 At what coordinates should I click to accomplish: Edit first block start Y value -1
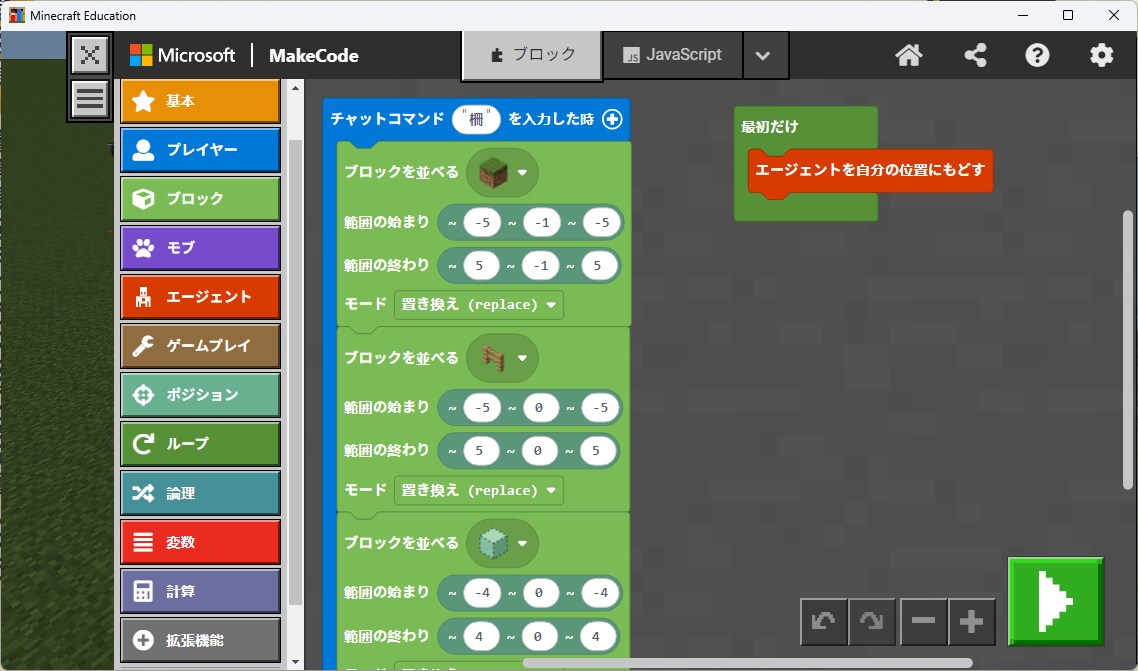tap(542, 223)
